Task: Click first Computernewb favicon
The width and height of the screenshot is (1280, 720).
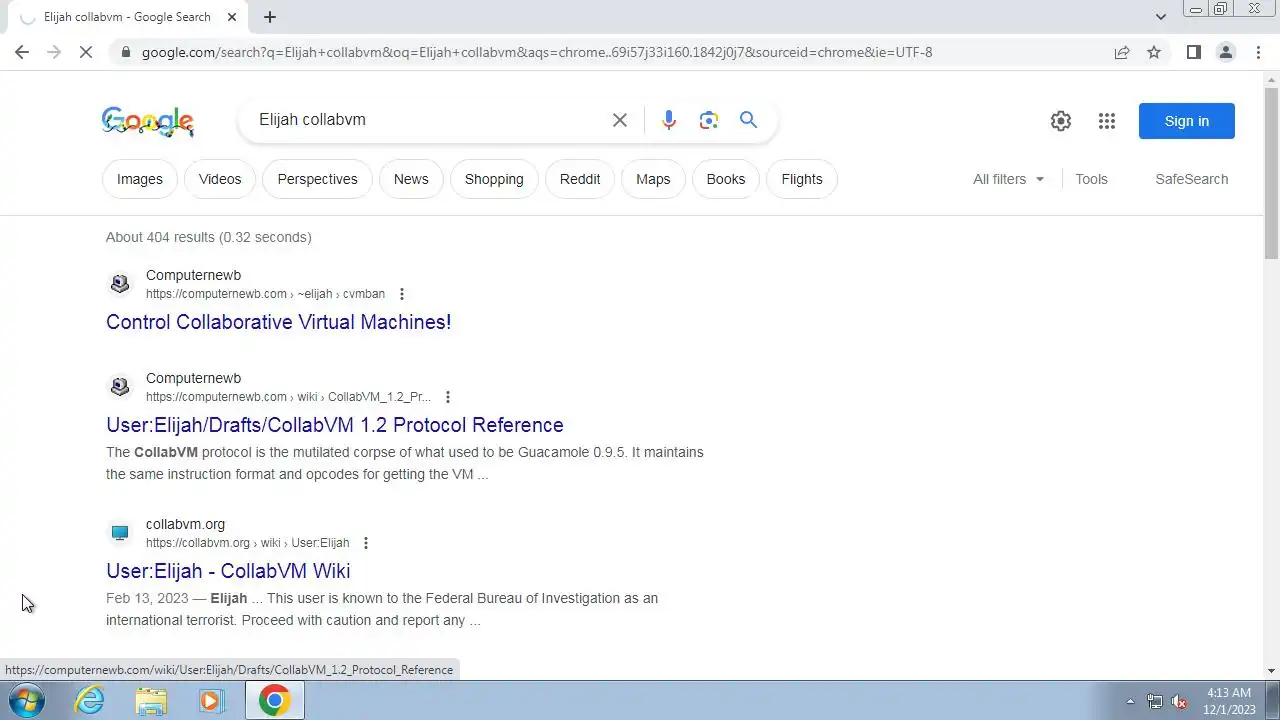Action: [120, 284]
